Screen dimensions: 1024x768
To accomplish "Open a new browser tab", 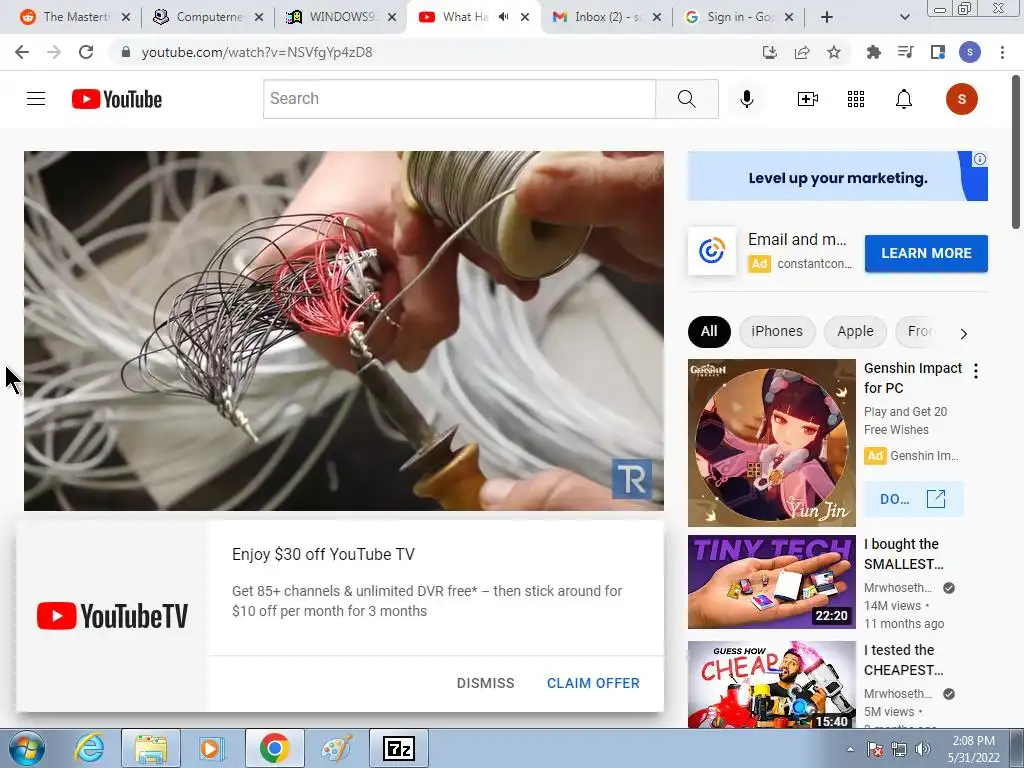I will (x=827, y=17).
